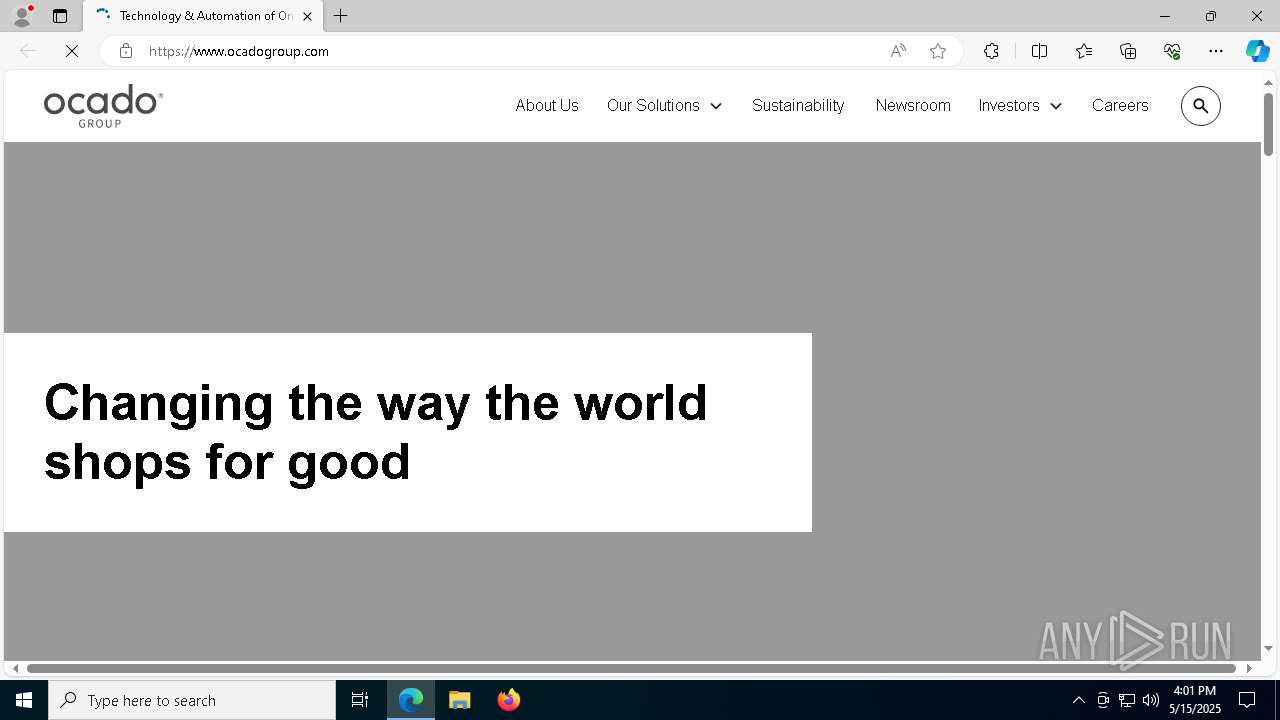The height and width of the screenshot is (720, 1280).
Task: Click the Microsoft Edge taskbar icon
Action: (x=411, y=700)
